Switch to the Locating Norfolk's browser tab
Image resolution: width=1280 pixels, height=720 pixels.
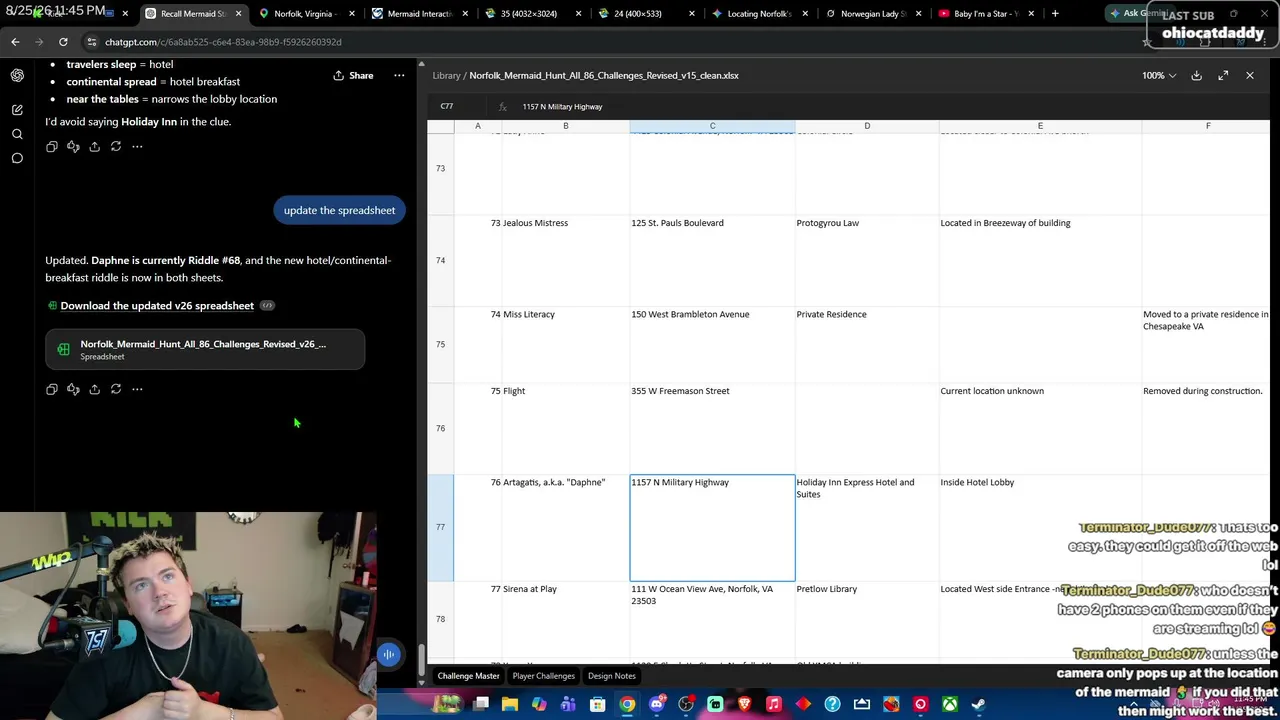[x=759, y=14]
